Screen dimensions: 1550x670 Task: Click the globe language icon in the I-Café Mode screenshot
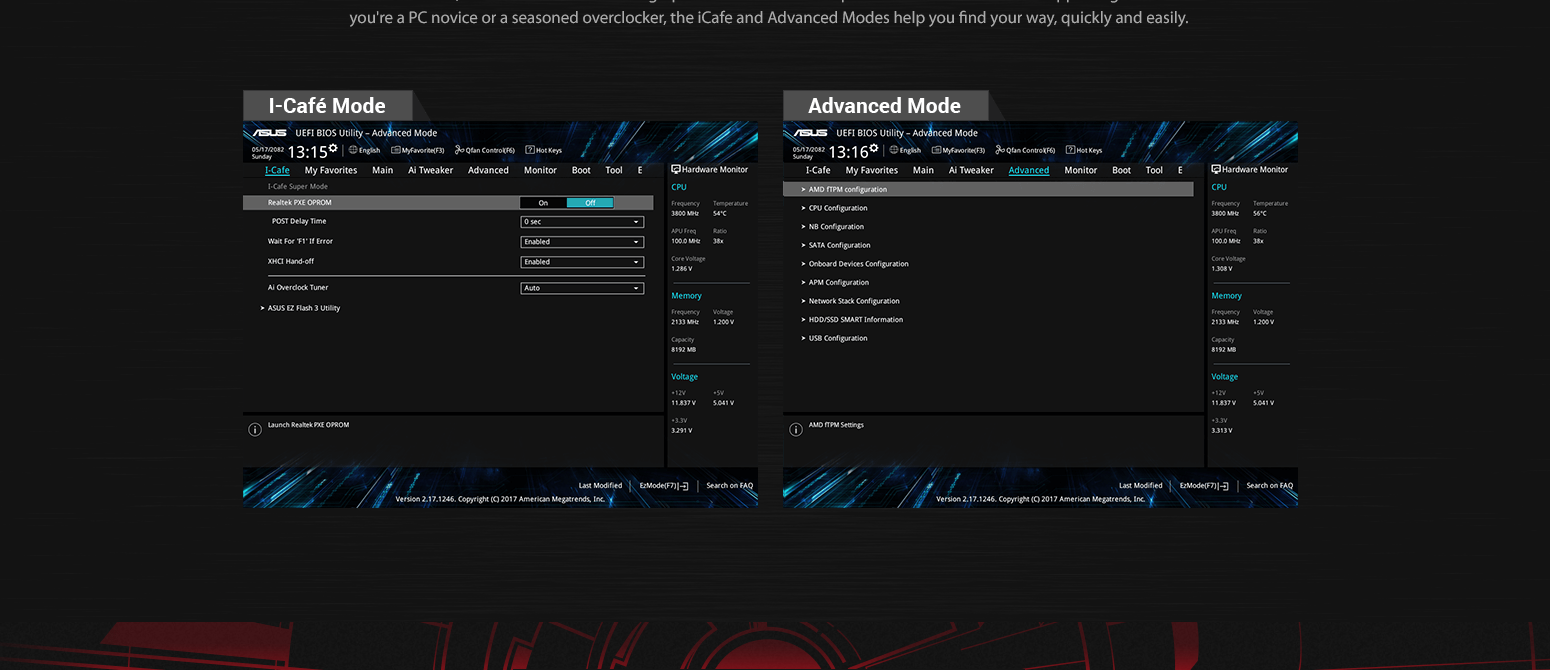[x=353, y=150]
